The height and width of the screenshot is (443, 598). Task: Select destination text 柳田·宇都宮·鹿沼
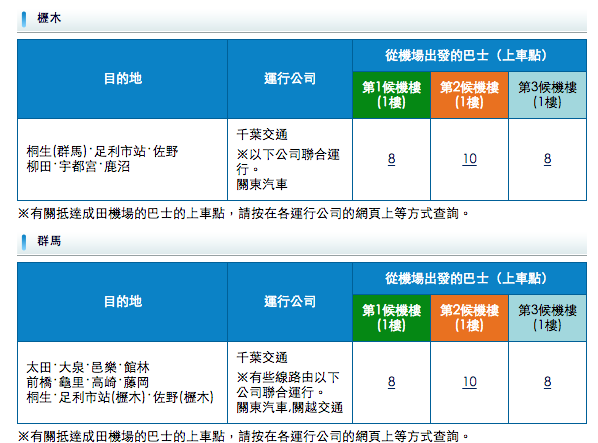(78, 167)
